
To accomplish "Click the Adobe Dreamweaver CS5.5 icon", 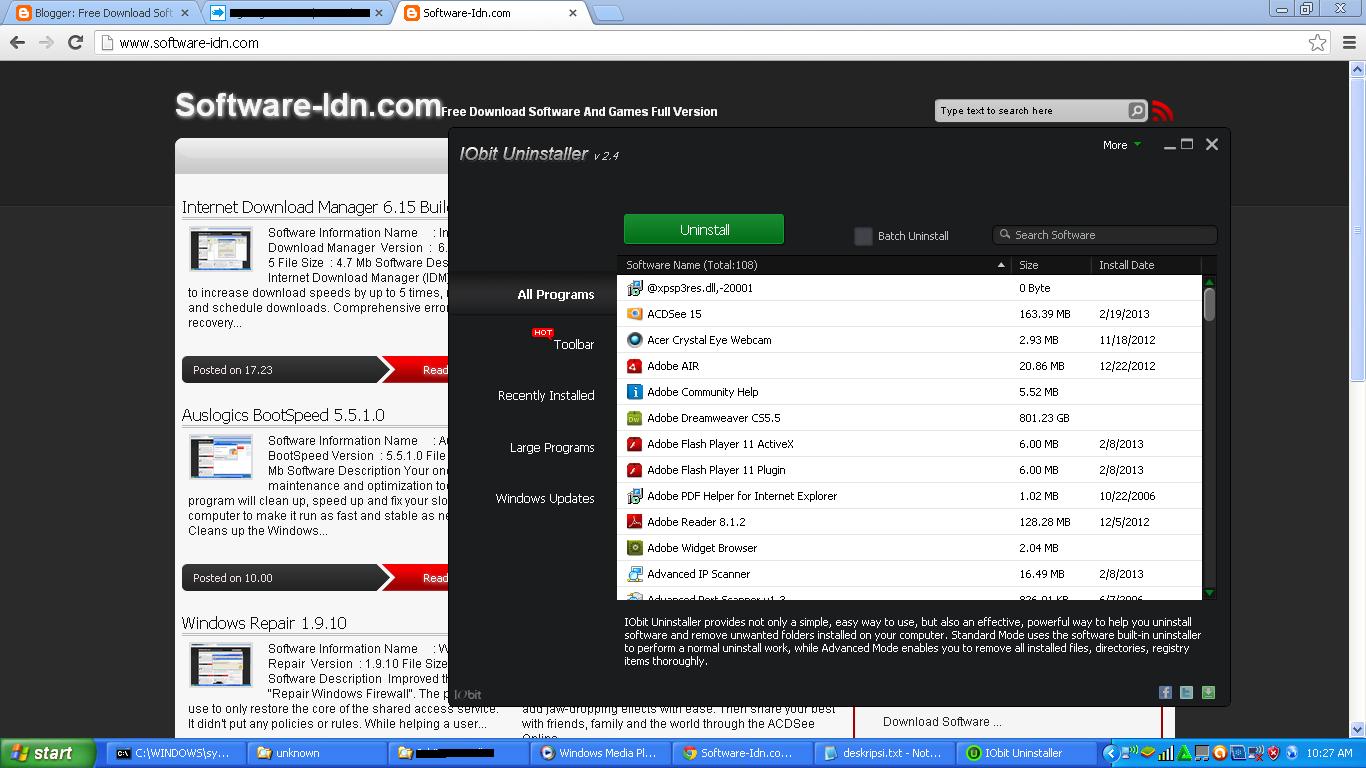I will pyautogui.click(x=634, y=418).
